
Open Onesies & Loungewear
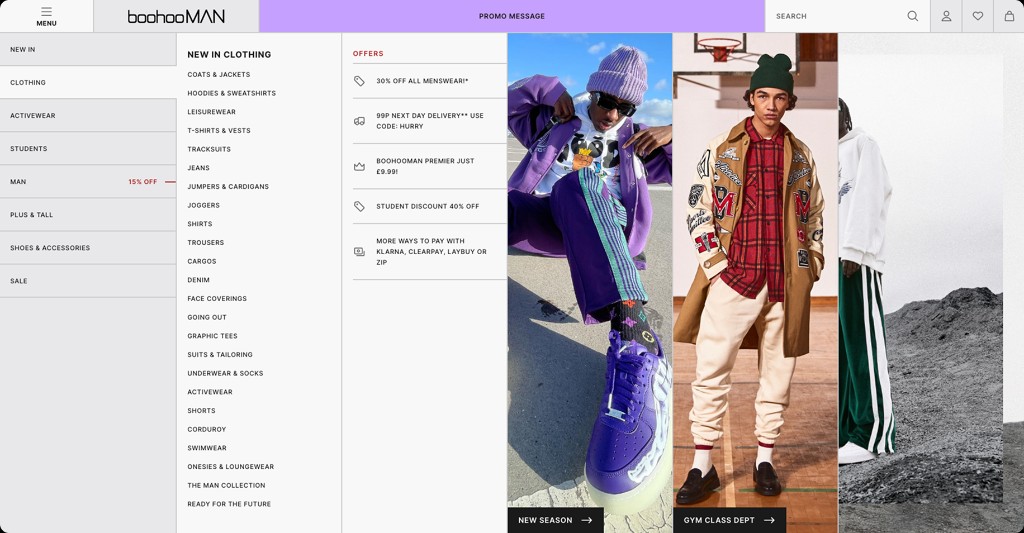click(x=231, y=467)
